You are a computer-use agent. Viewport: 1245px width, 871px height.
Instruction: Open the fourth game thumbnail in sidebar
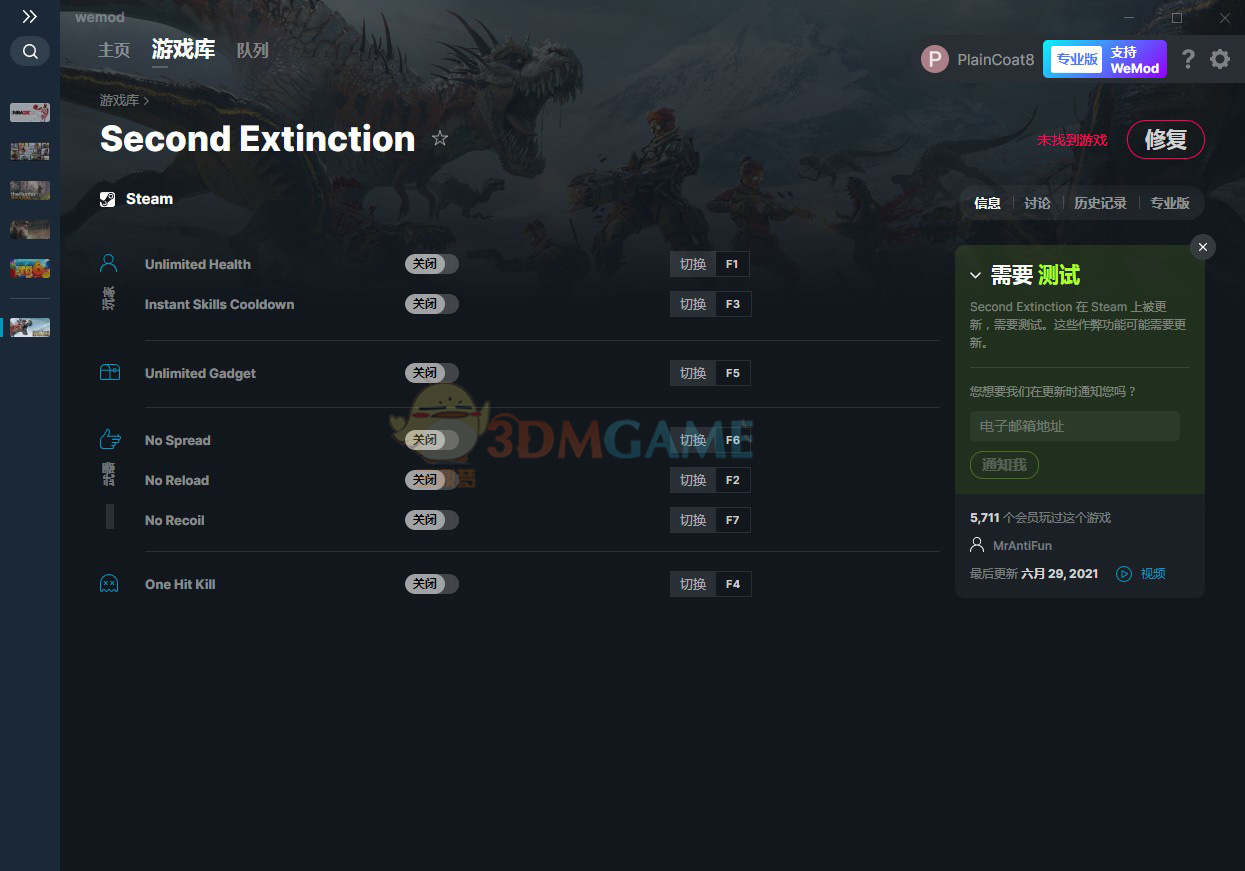(30, 229)
